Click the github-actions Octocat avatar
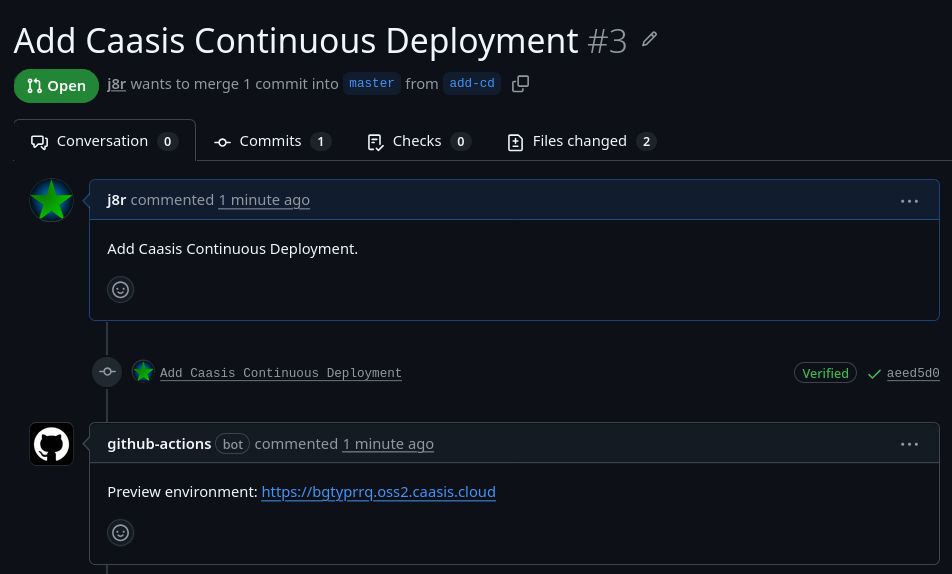Screen dimensions: 952x574 point(52,444)
